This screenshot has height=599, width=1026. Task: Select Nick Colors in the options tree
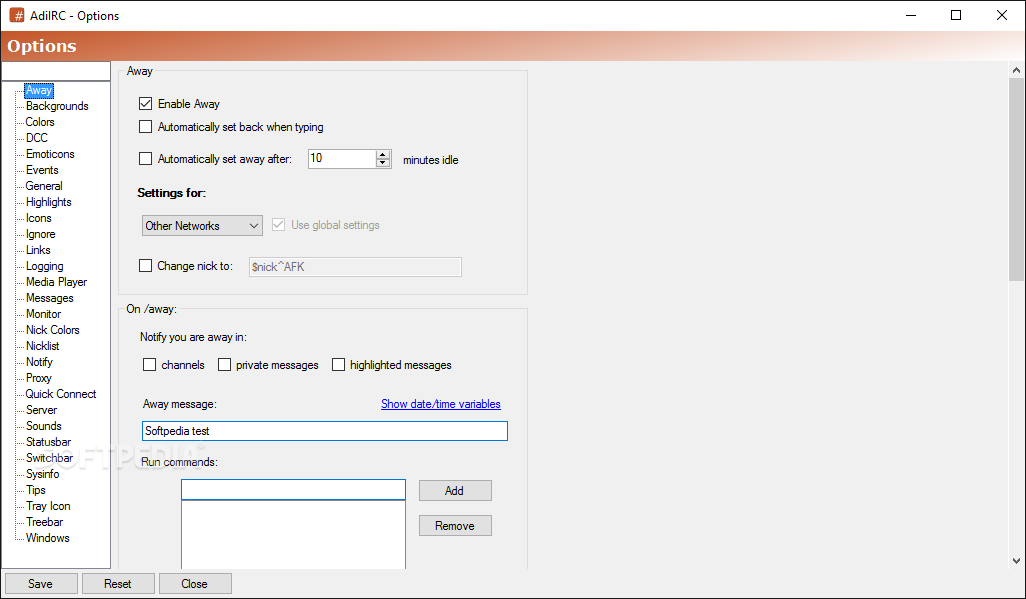tap(52, 330)
